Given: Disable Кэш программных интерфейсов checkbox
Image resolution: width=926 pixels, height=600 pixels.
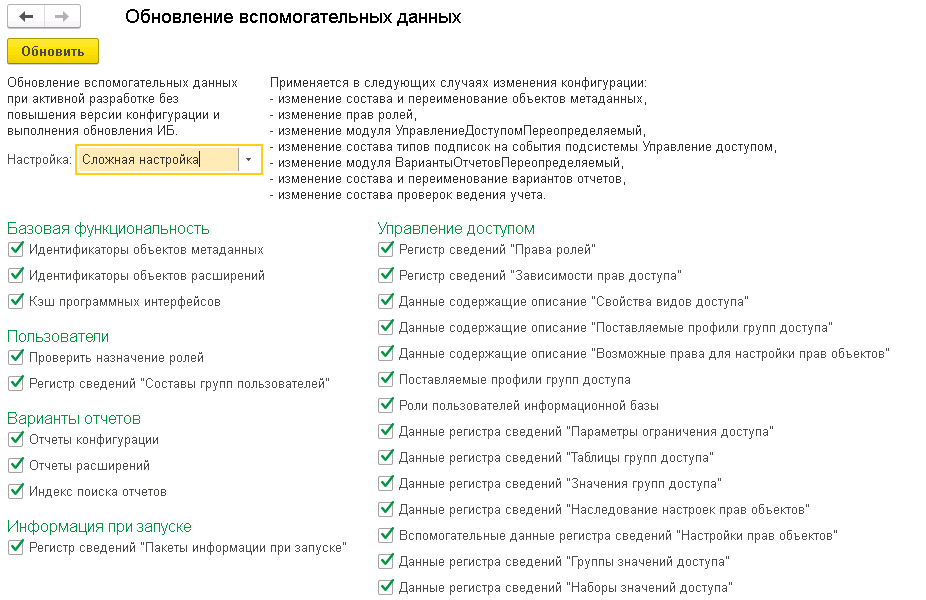Looking at the screenshot, I should click(x=16, y=301).
